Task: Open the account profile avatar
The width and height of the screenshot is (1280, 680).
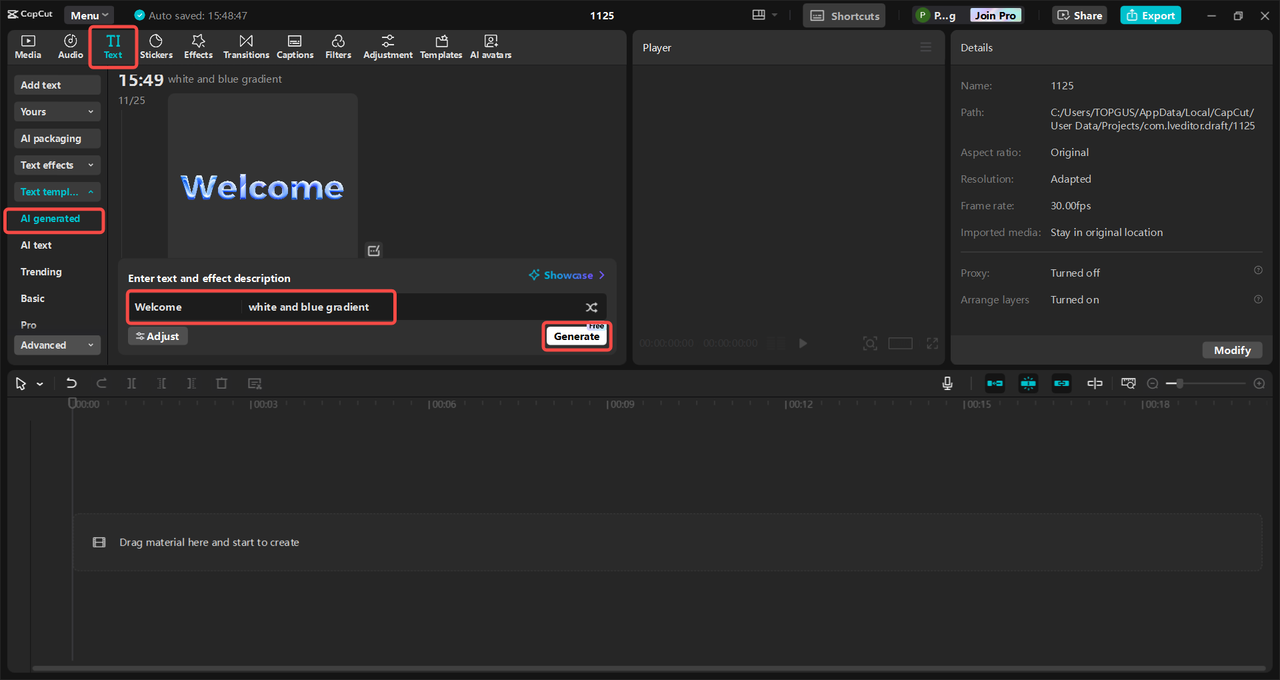Action: (x=921, y=15)
